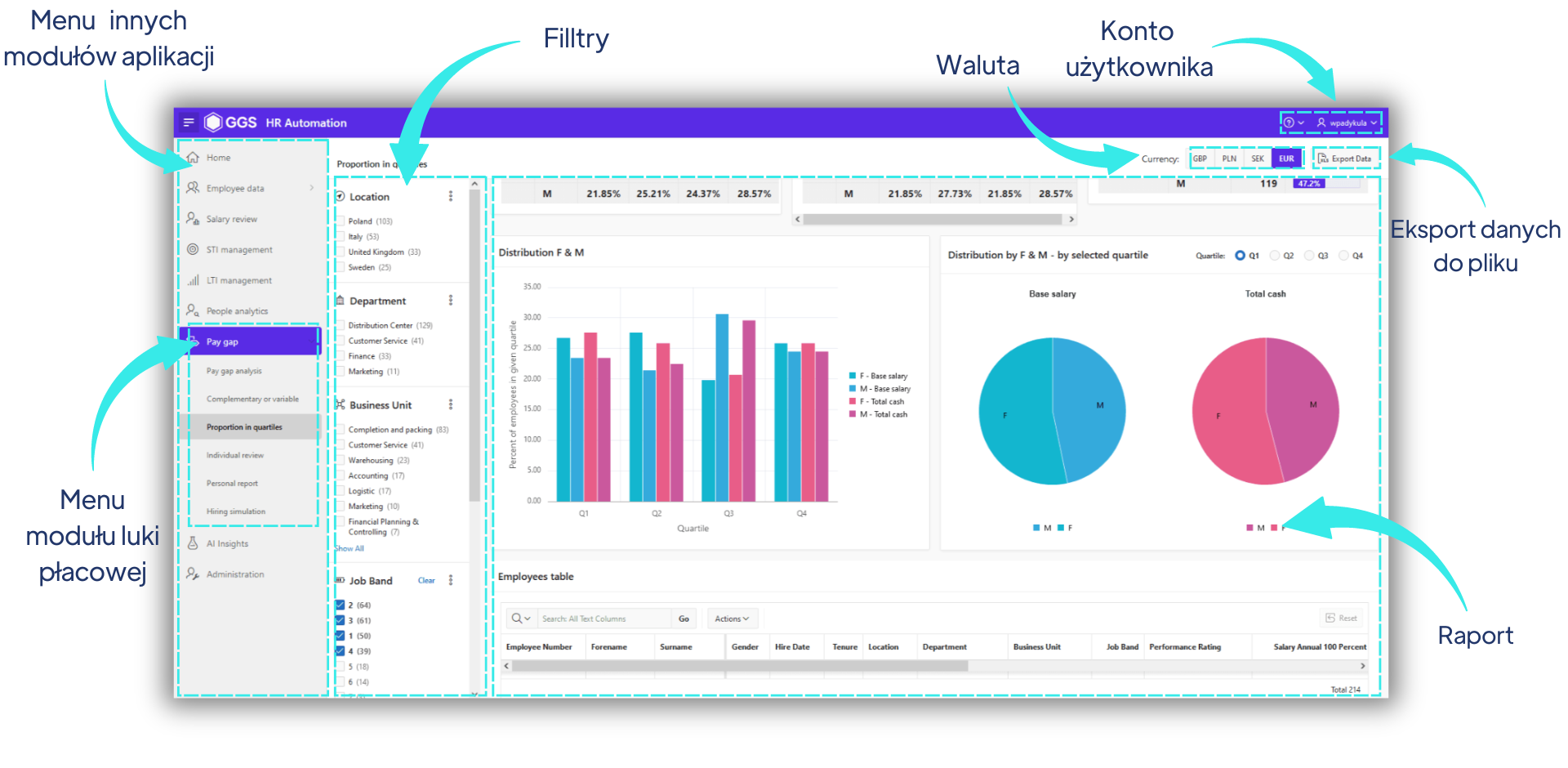This screenshot has height=768, width=1568.
Task: Open People analytics sidebar icon
Action: pyautogui.click(x=193, y=310)
